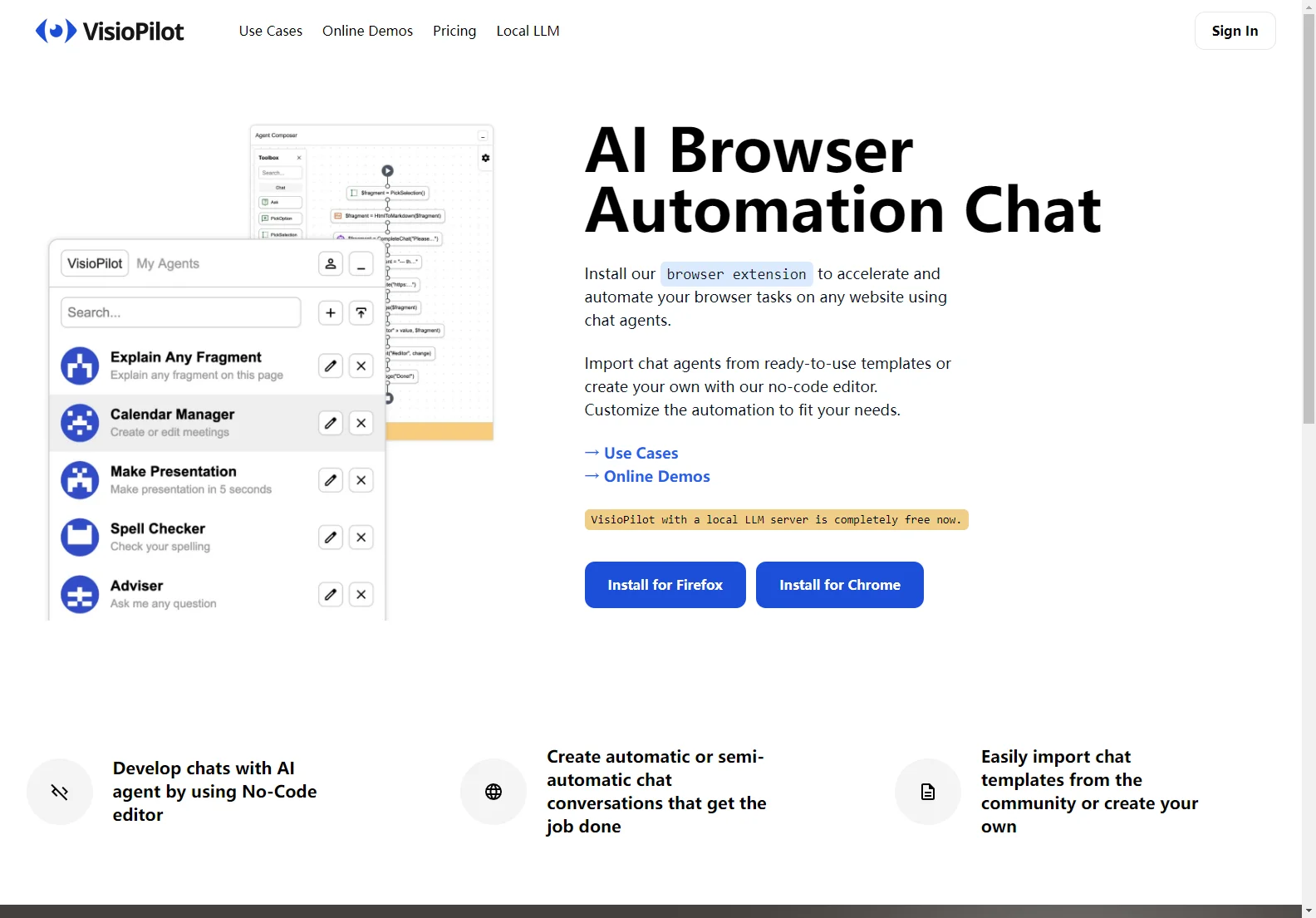The height and width of the screenshot is (918, 1316).
Task: Click Install for Firefox button
Action: 665,585
